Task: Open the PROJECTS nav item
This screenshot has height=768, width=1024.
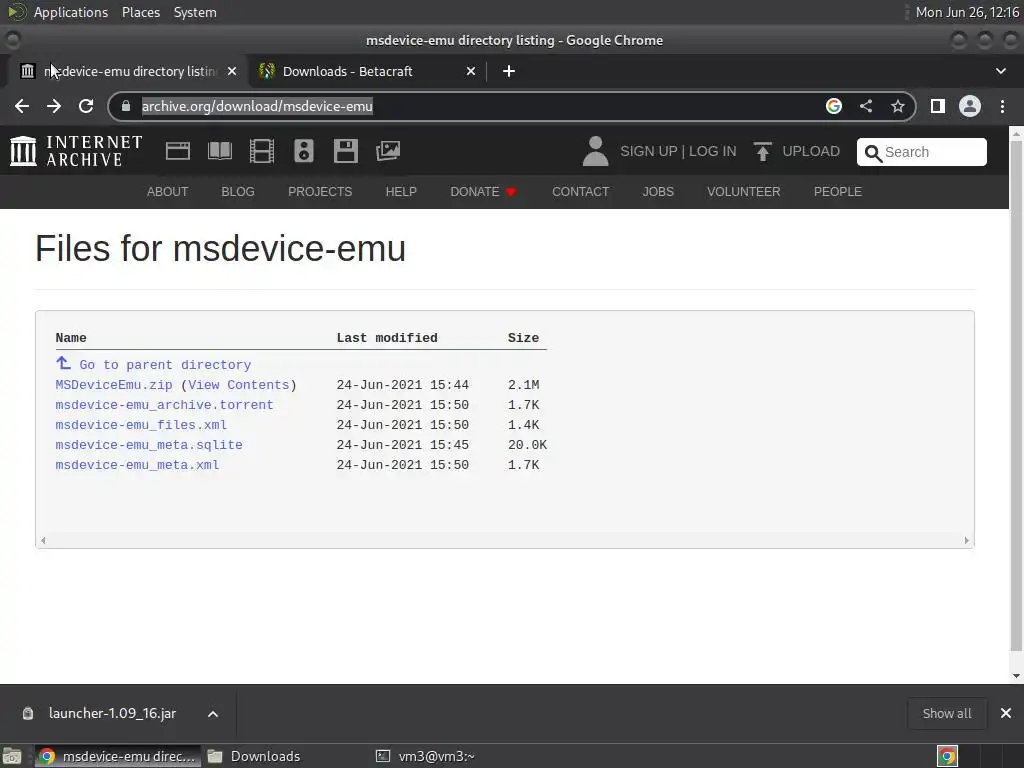Action: 320,191
